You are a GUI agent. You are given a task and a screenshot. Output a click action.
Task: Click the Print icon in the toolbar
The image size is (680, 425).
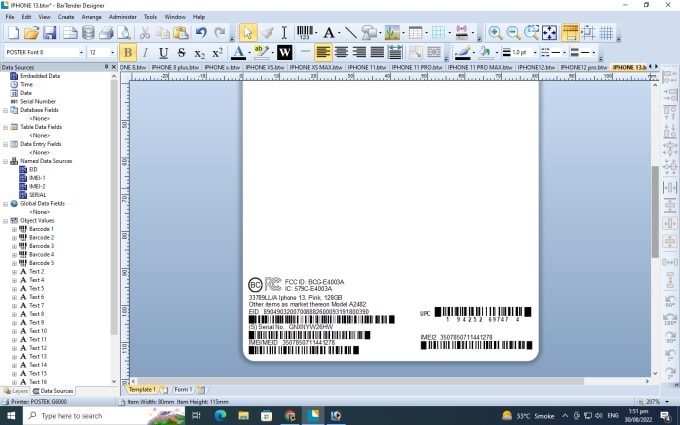(106, 33)
